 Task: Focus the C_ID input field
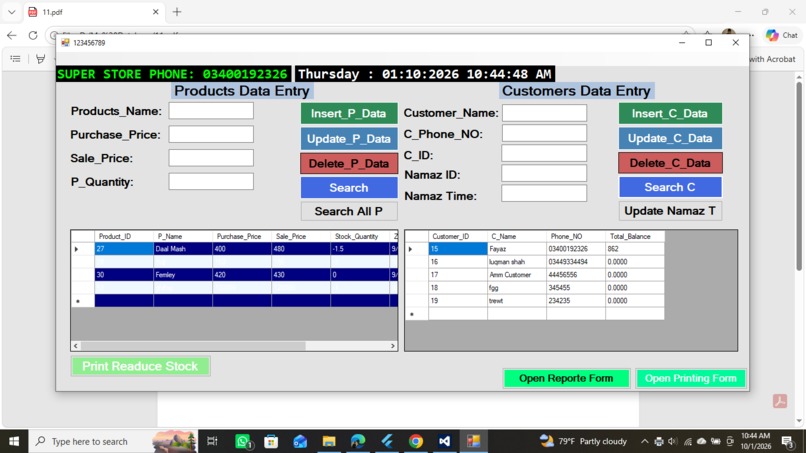[x=544, y=154]
